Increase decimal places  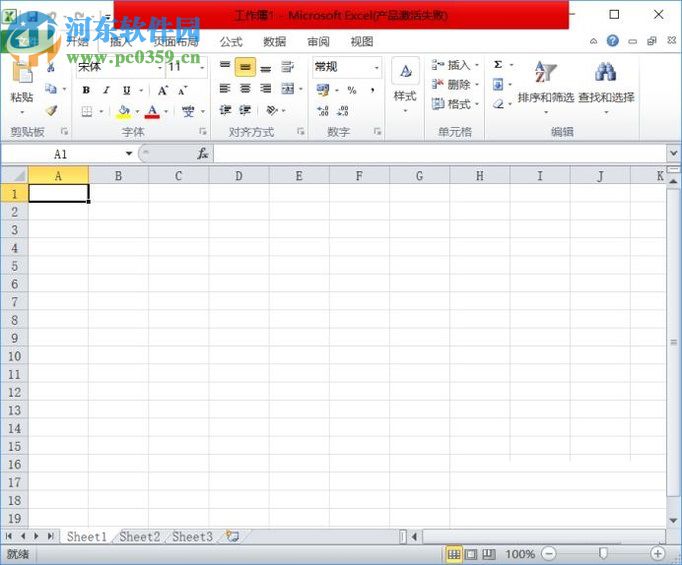[323, 111]
